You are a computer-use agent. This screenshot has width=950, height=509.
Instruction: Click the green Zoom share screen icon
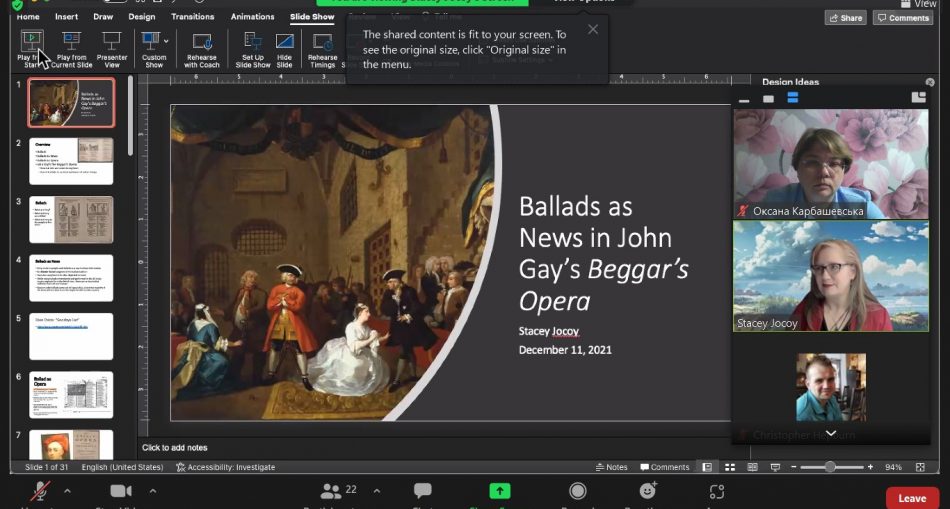(499, 491)
